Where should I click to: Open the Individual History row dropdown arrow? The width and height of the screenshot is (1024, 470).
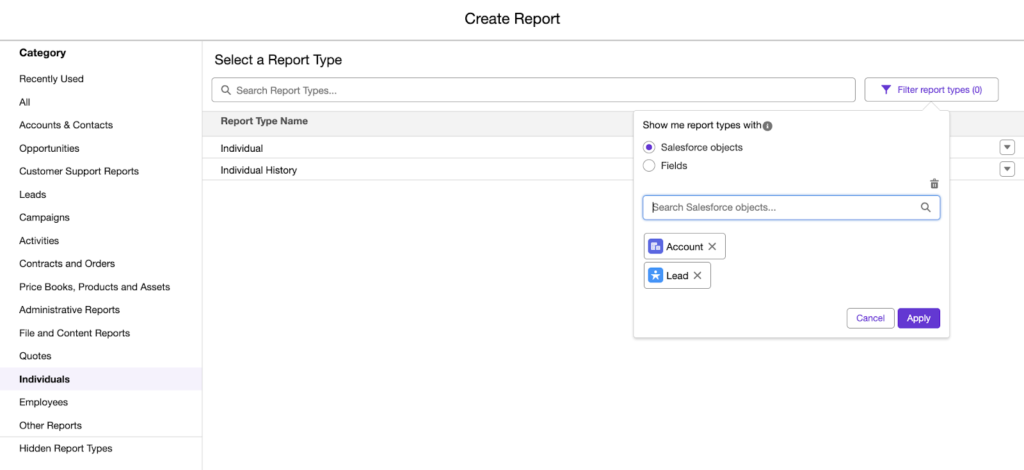pyautogui.click(x=1007, y=169)
